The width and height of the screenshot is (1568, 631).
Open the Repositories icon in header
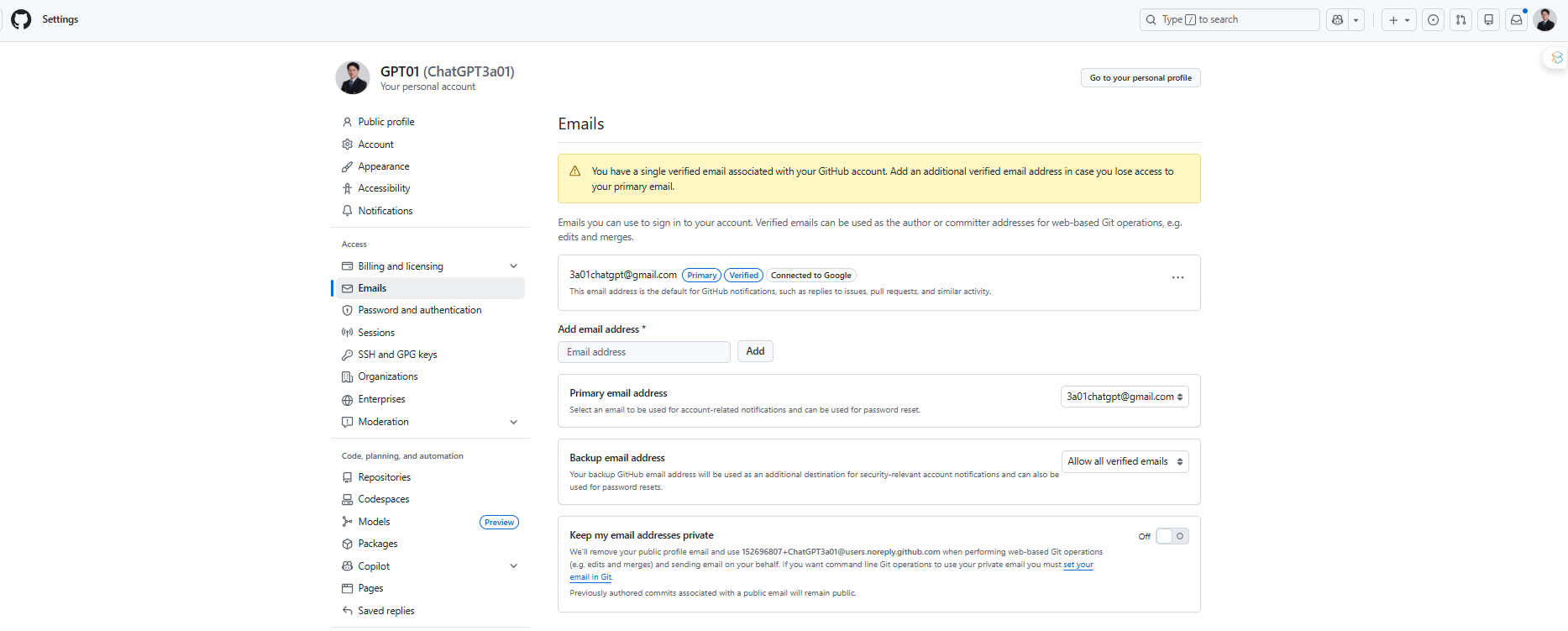(x=1489, y=20)
